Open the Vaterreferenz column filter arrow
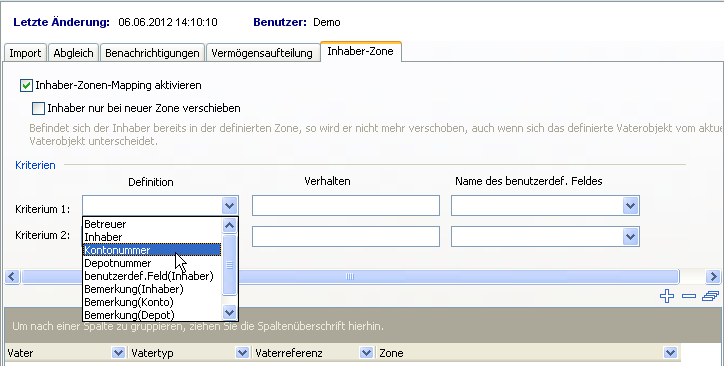This screenshot has width=724, height=366. click(366, 353)
